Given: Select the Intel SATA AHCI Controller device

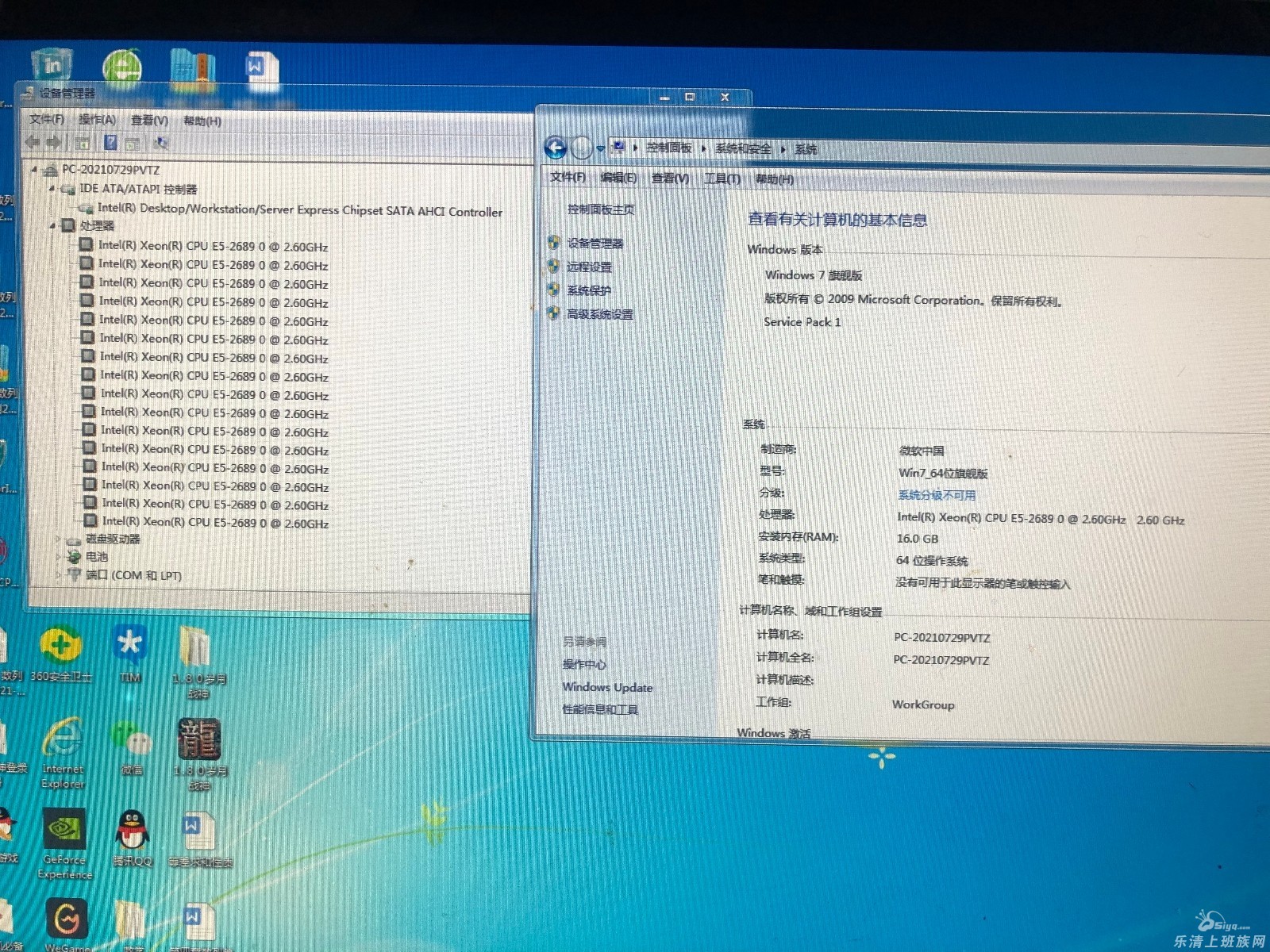Looking at the screenshot, I should (x=300, y=210).
